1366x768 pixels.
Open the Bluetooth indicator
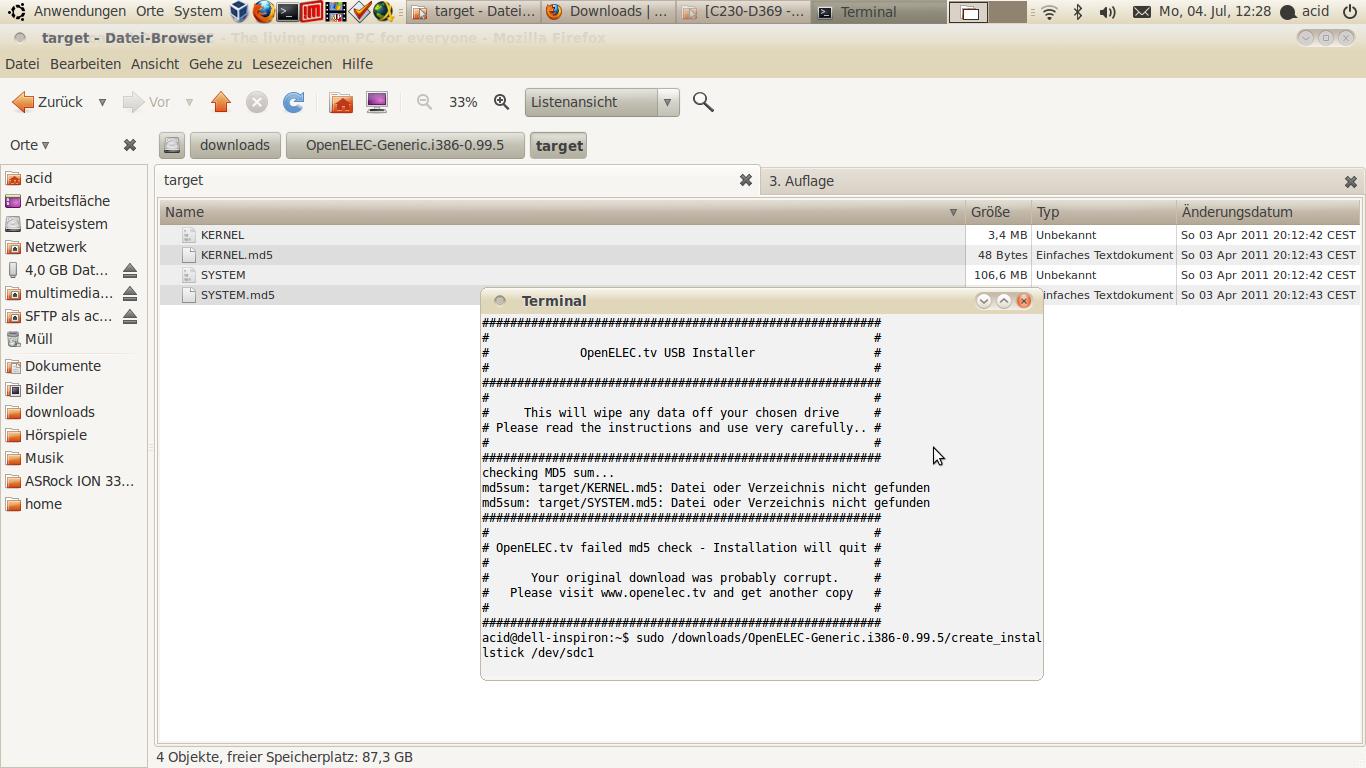click(1078, 12)
